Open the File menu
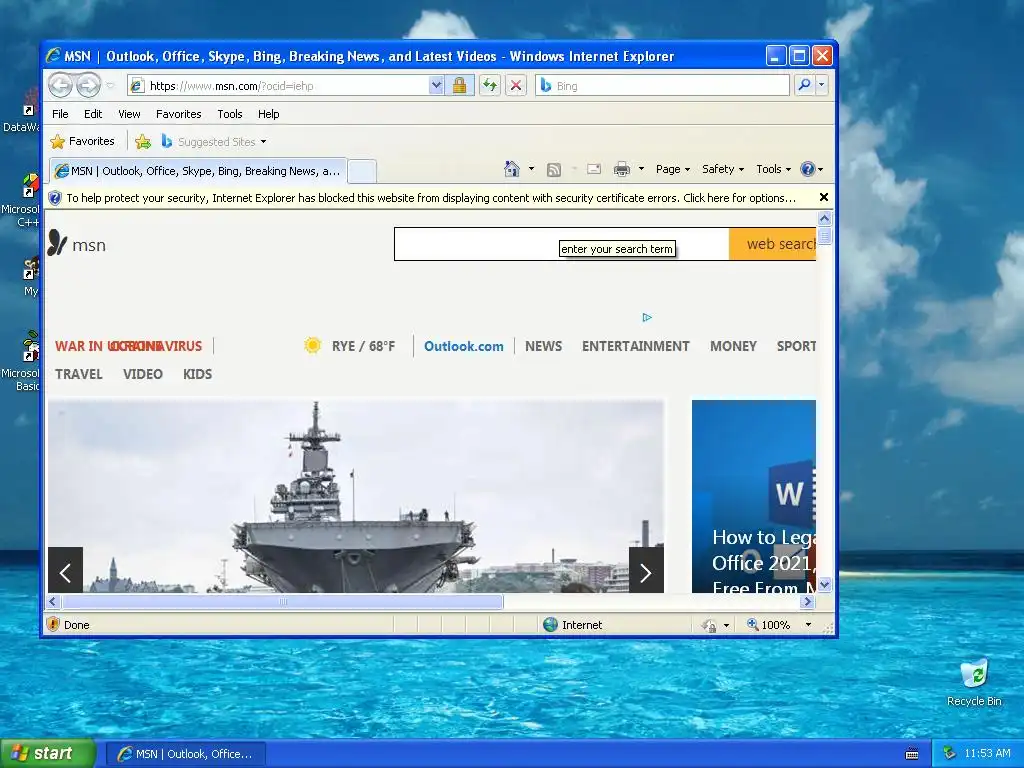This screenshot has height=768, width=1024. [x=60, y=114]
